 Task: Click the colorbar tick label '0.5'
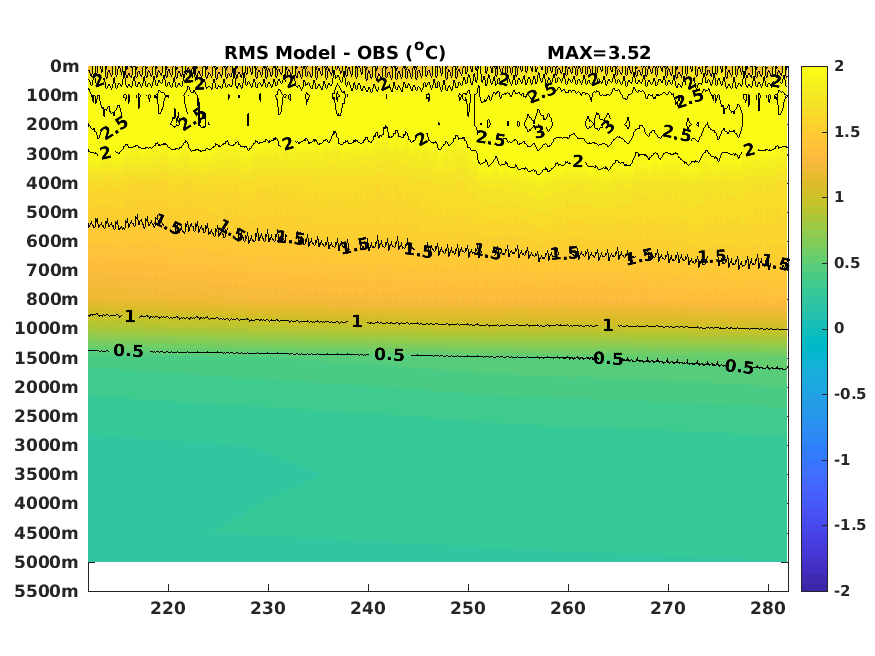pos(847,263)
